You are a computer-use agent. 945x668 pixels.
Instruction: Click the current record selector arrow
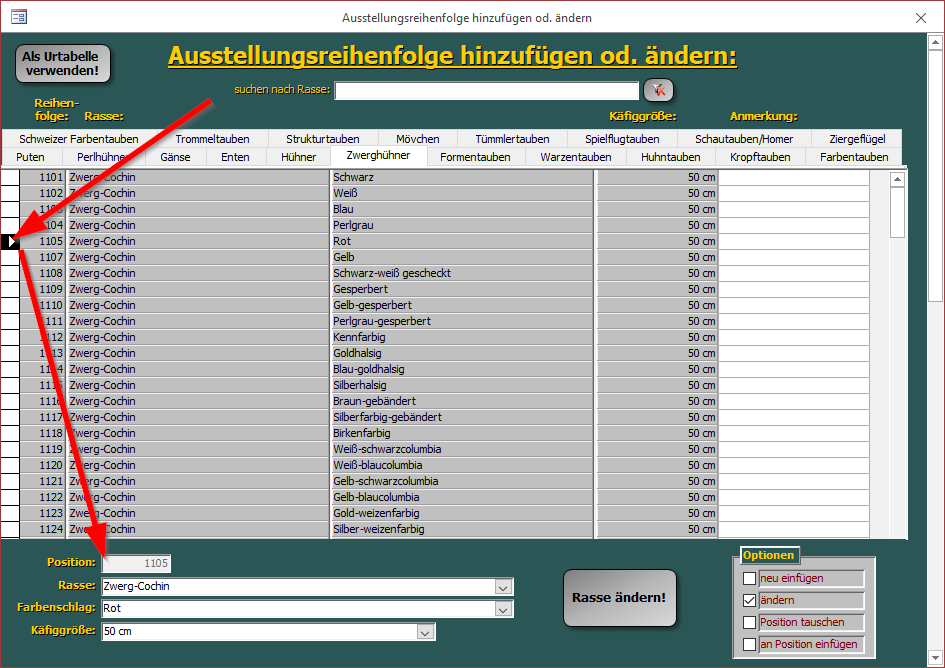click(11, 241)
